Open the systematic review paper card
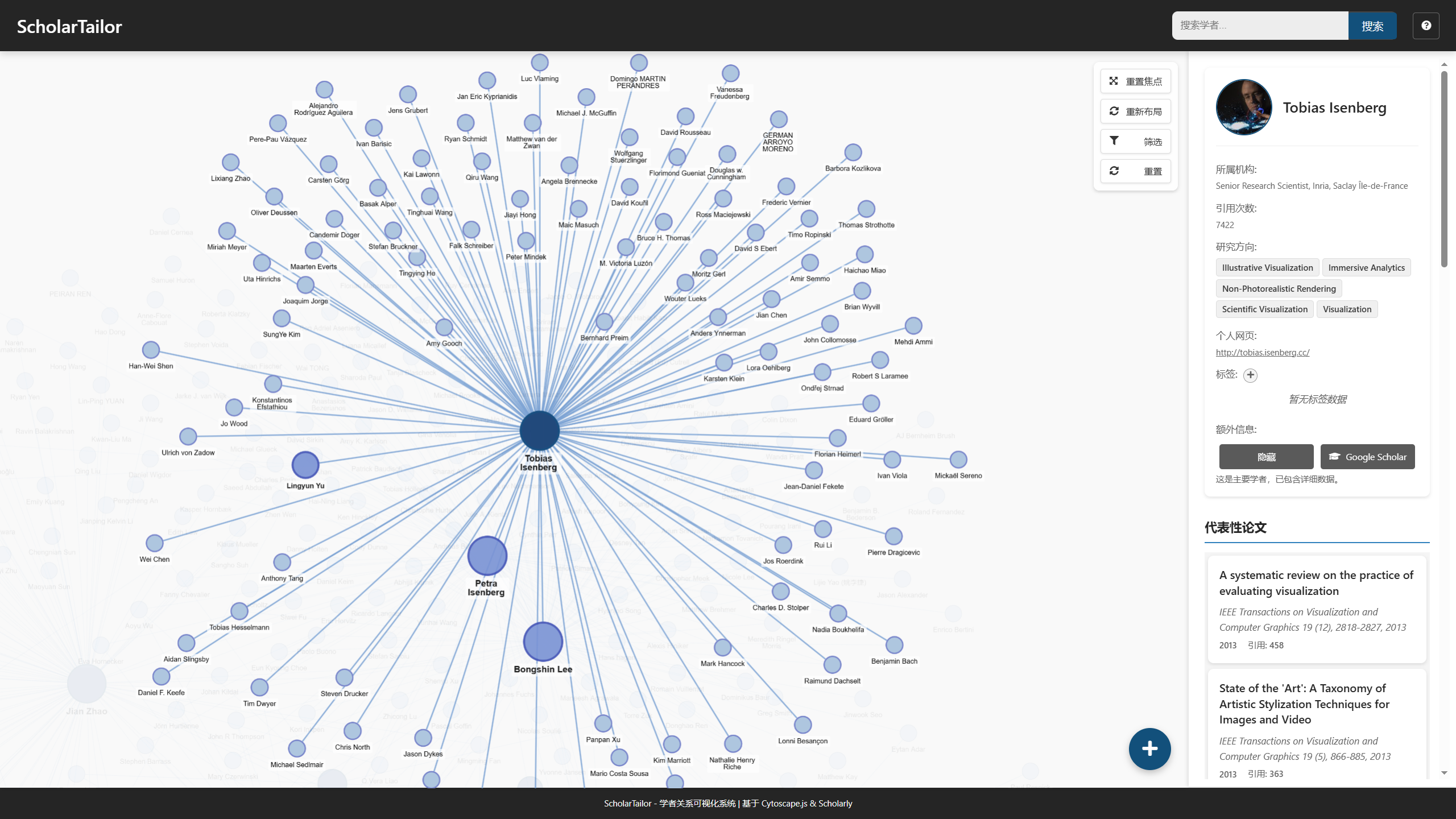 click(x=1316, y=609)
